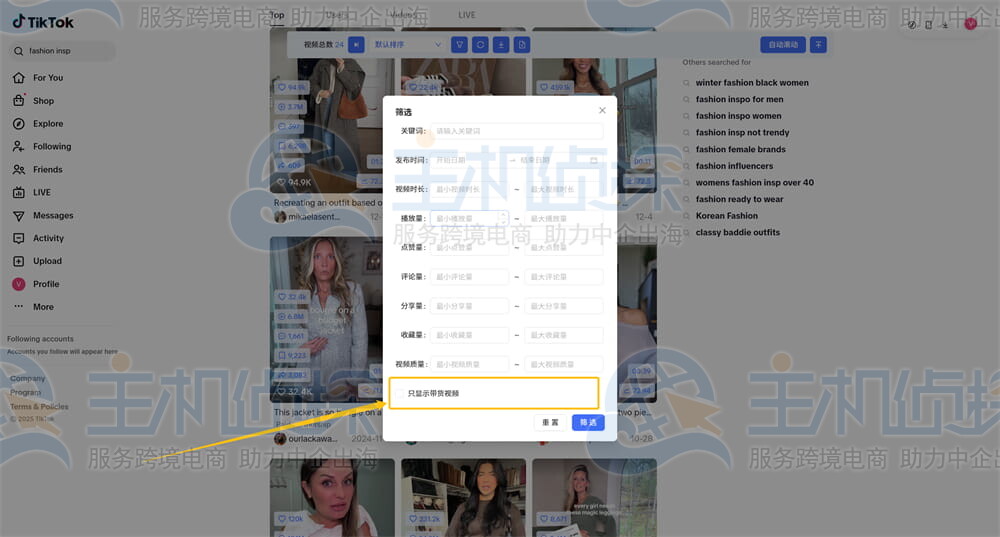Viewport: 1000px width, 537px height.
Task: Click the scroll-to-top arrow icon in toolbar
Action: tap(818, 45)
